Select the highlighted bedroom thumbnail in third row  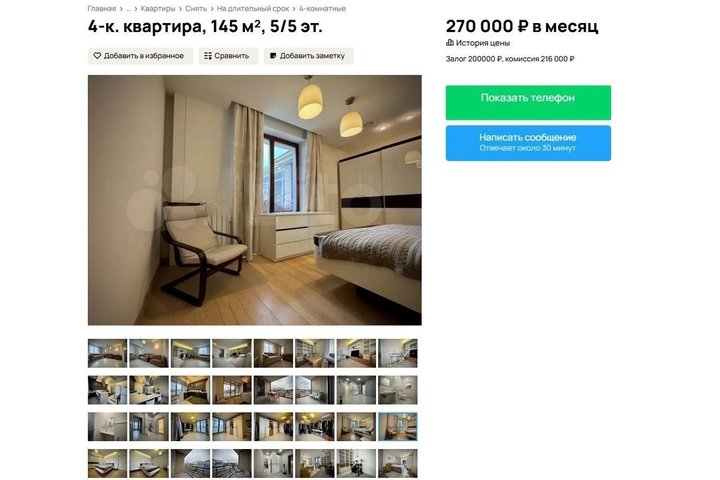click(398, 426)
